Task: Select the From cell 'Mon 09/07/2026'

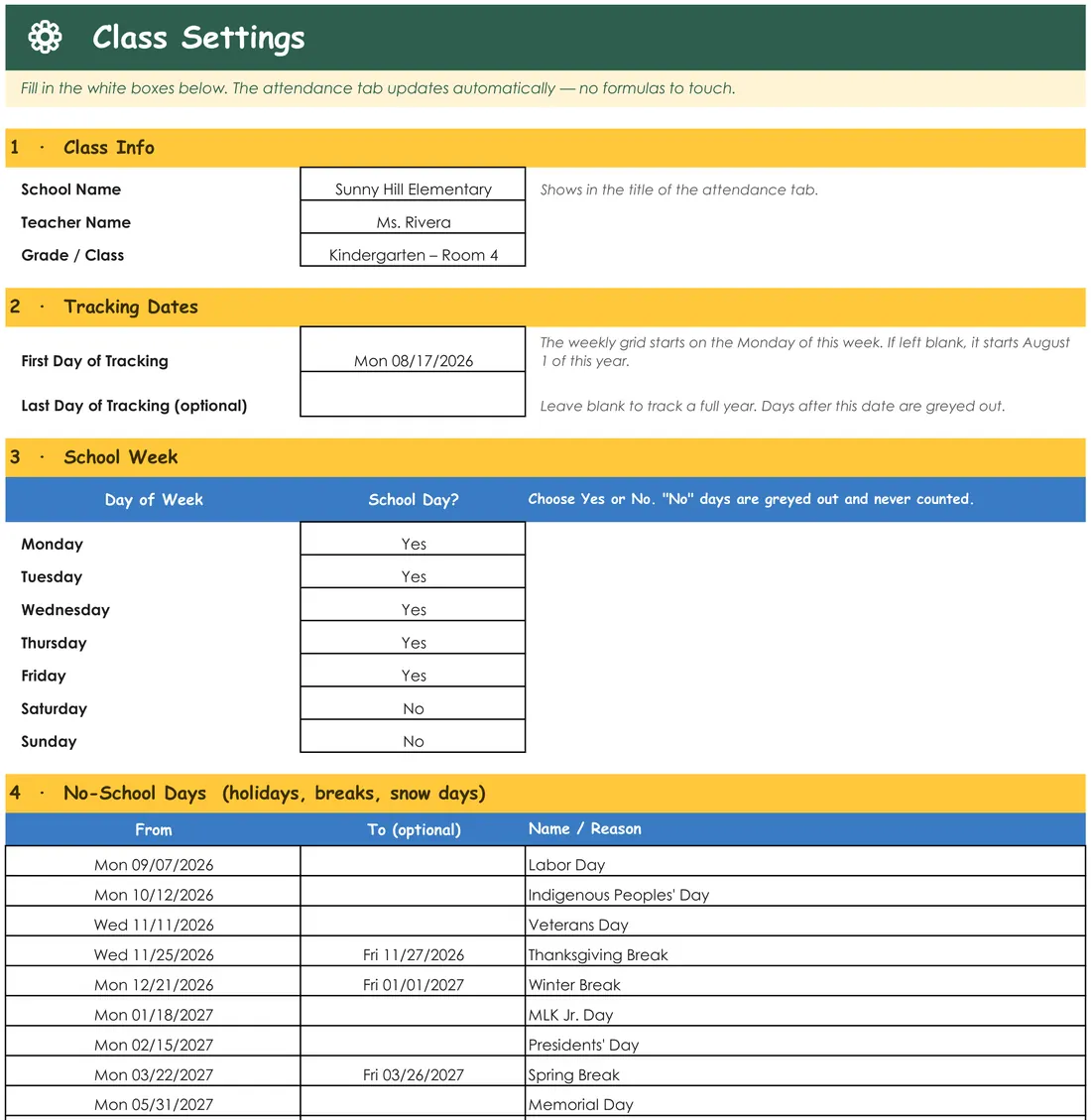Action: pos(153,861)
